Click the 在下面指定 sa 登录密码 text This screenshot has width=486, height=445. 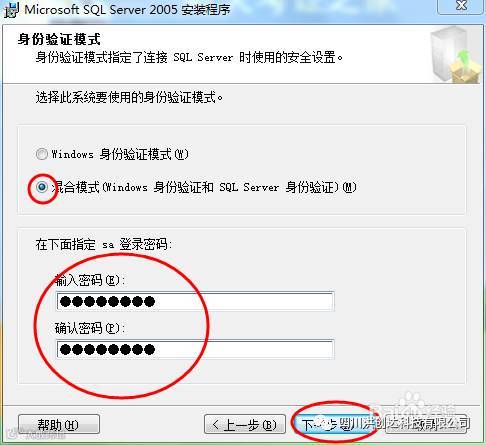(x=104, y=244)
